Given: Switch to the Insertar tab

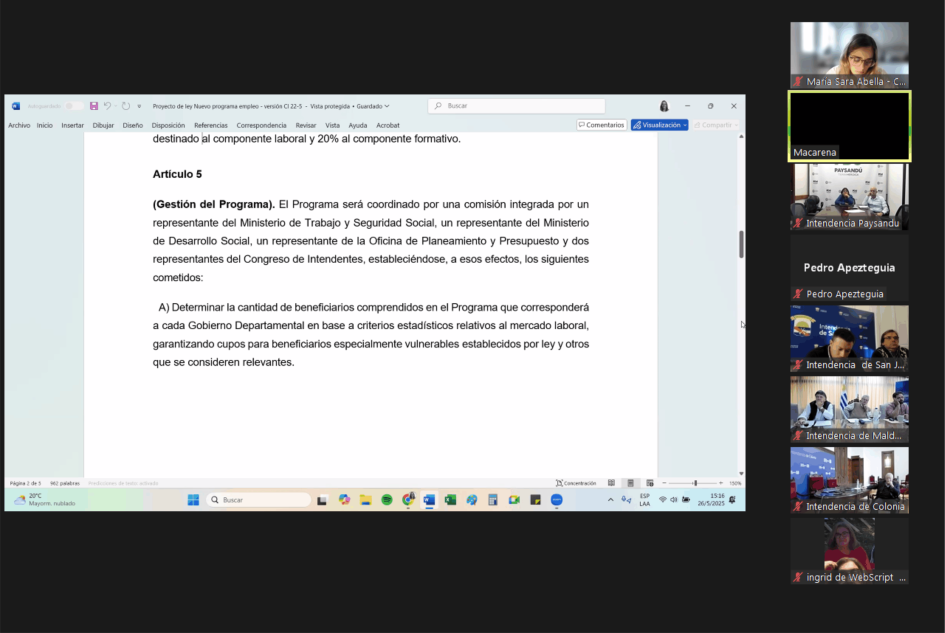Looking at the screenshot, I should pos(72,125).
